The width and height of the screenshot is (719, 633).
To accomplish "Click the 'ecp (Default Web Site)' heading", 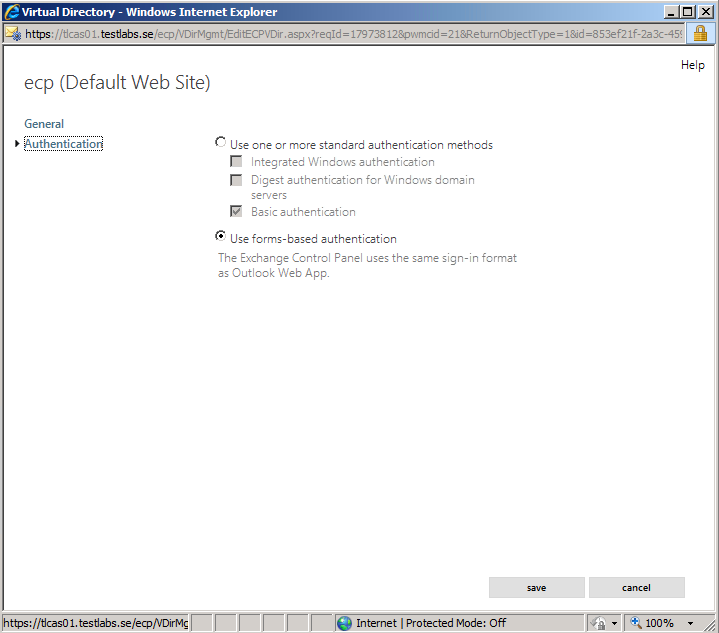I will click(117, 83).
